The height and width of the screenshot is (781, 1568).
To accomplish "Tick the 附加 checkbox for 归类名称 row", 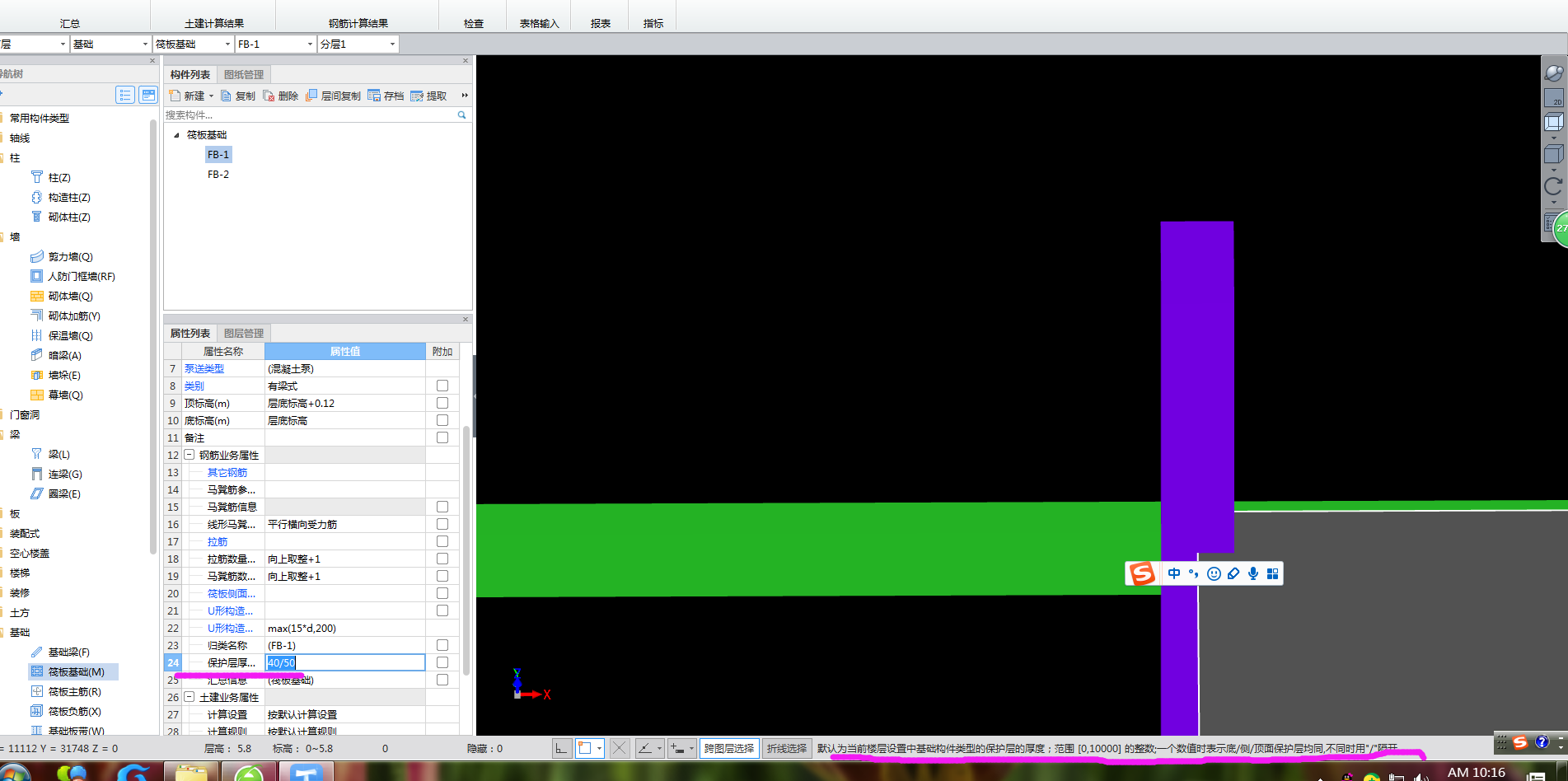I will (x=442, y=645).
